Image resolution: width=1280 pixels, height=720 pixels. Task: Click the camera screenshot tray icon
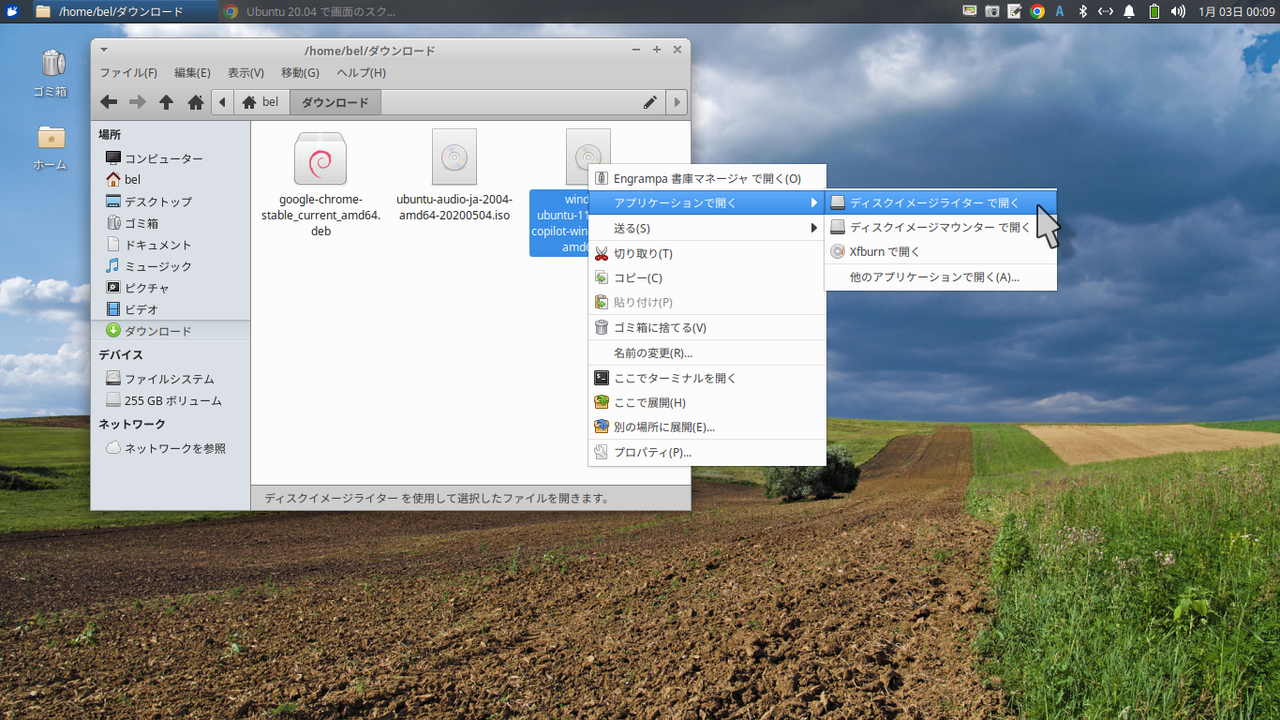pos(992,12)
